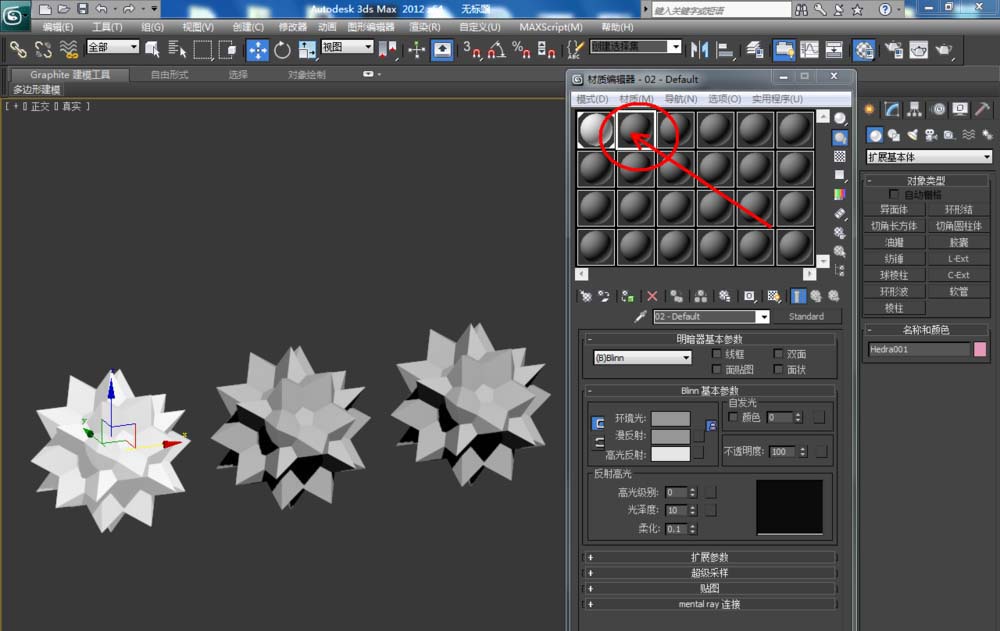Click the checkered Background icon beside slots
This screenshot has width=1000, height=631.
click(x=840, y=156)
